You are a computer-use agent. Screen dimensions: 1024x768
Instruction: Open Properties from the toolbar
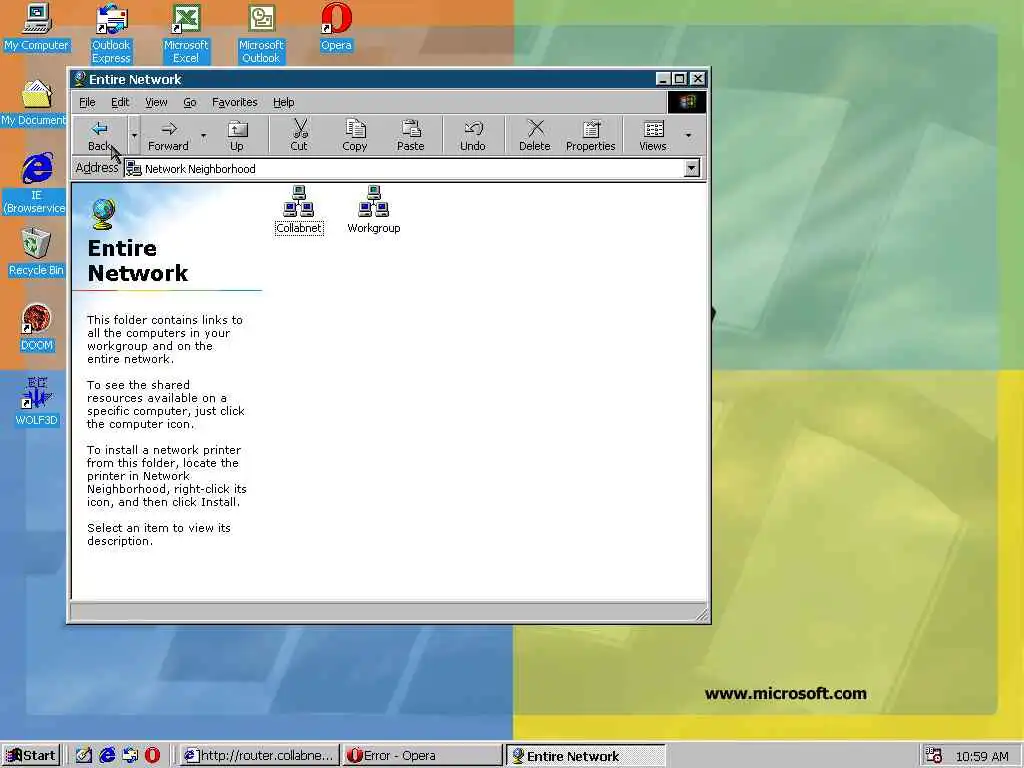(x=590, y=135)
